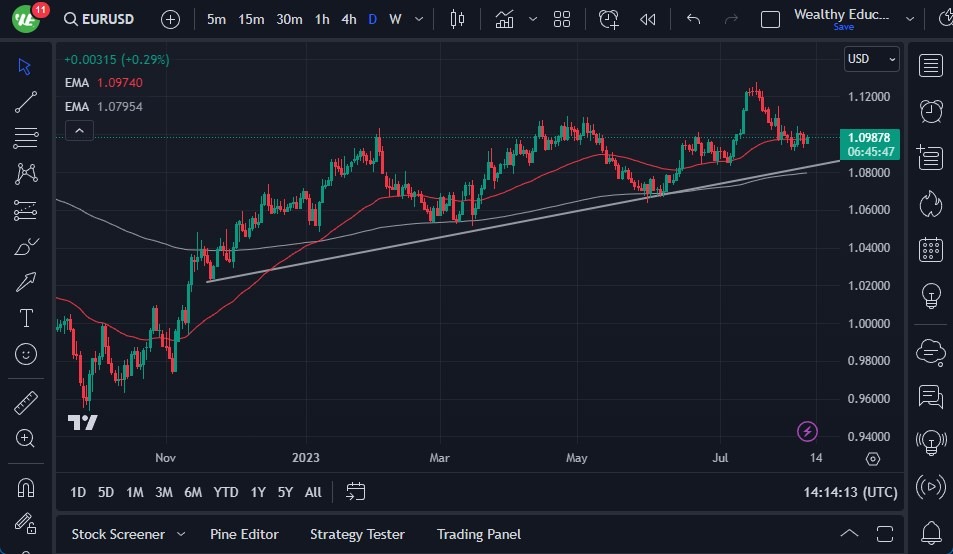The width and height of the screenshot is (953, 554).
Task: Select the Trend Line drawing tool
Action: pos(26,102)
